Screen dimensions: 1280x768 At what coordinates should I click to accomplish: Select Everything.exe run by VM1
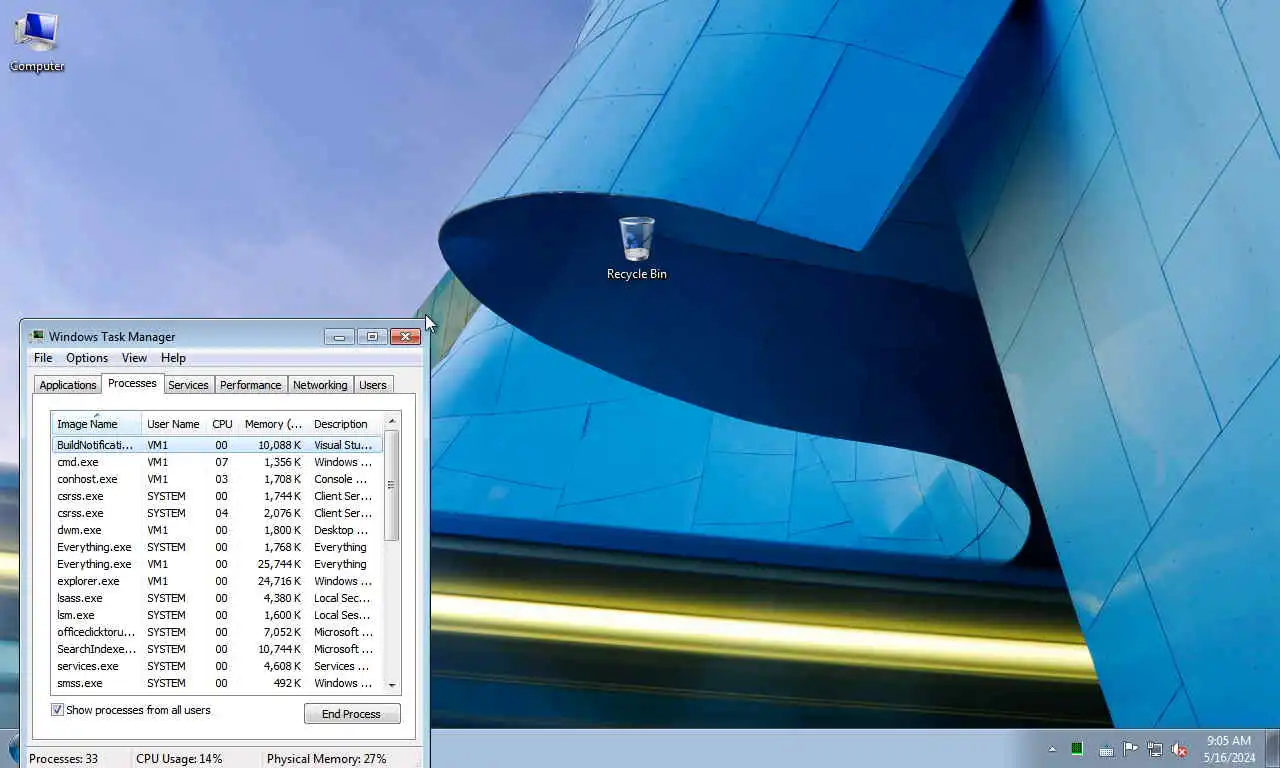[x=217, y=564]
